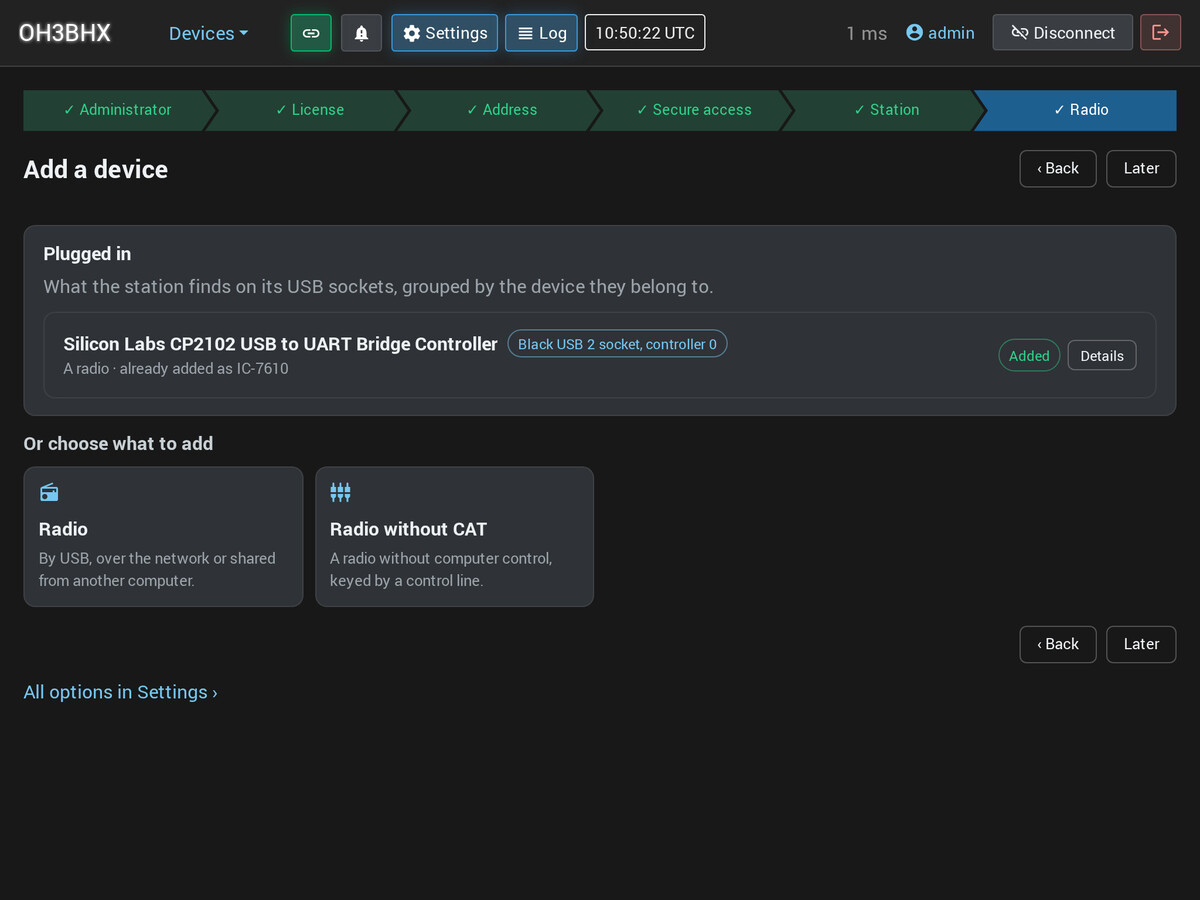Viewport: 1200px width, 900px height.
Task: Click the red logout icon
Action: pyautogui.click(x=1160, y=33)
